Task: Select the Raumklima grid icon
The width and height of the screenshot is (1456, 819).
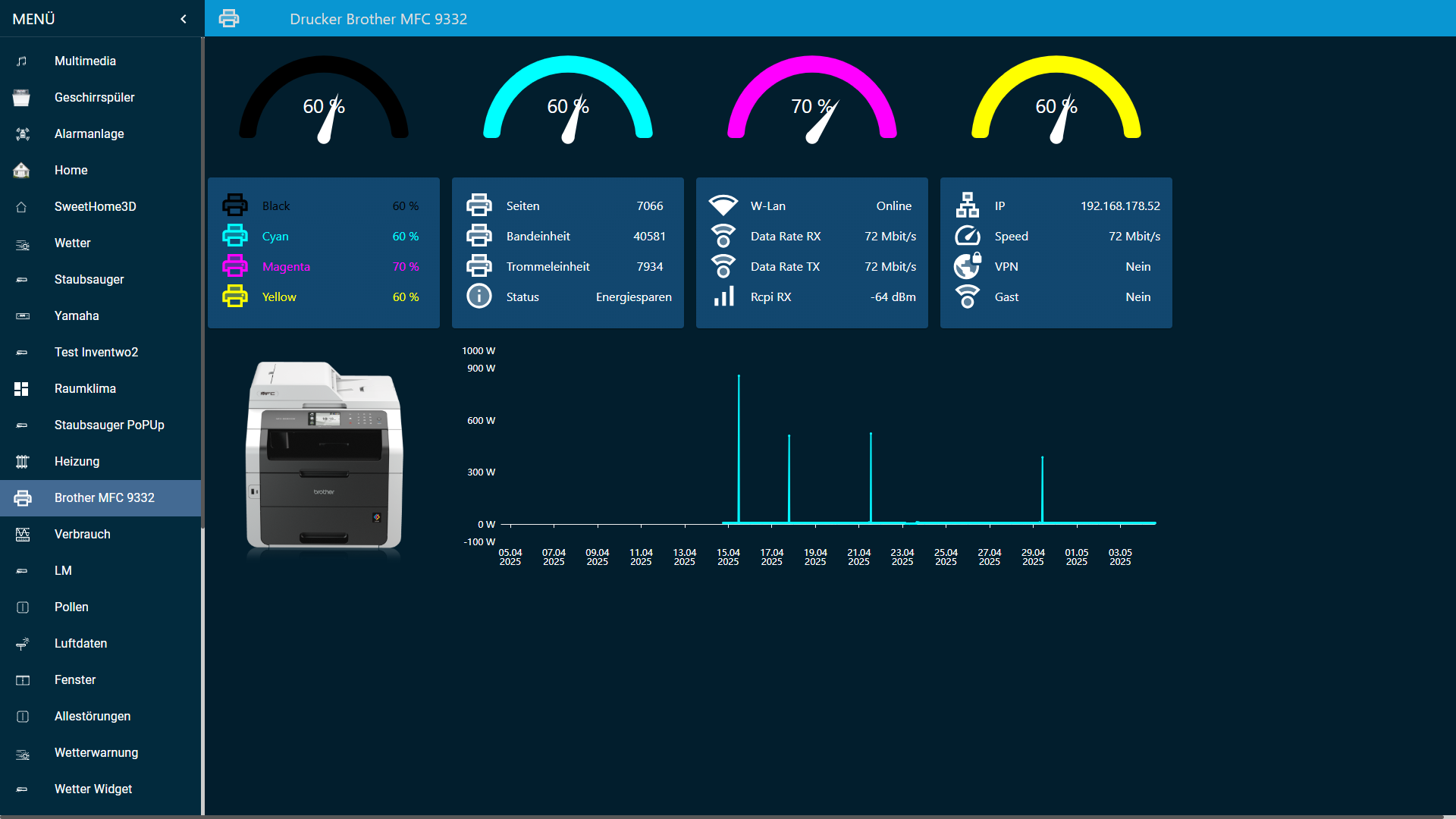Action: 22,388
